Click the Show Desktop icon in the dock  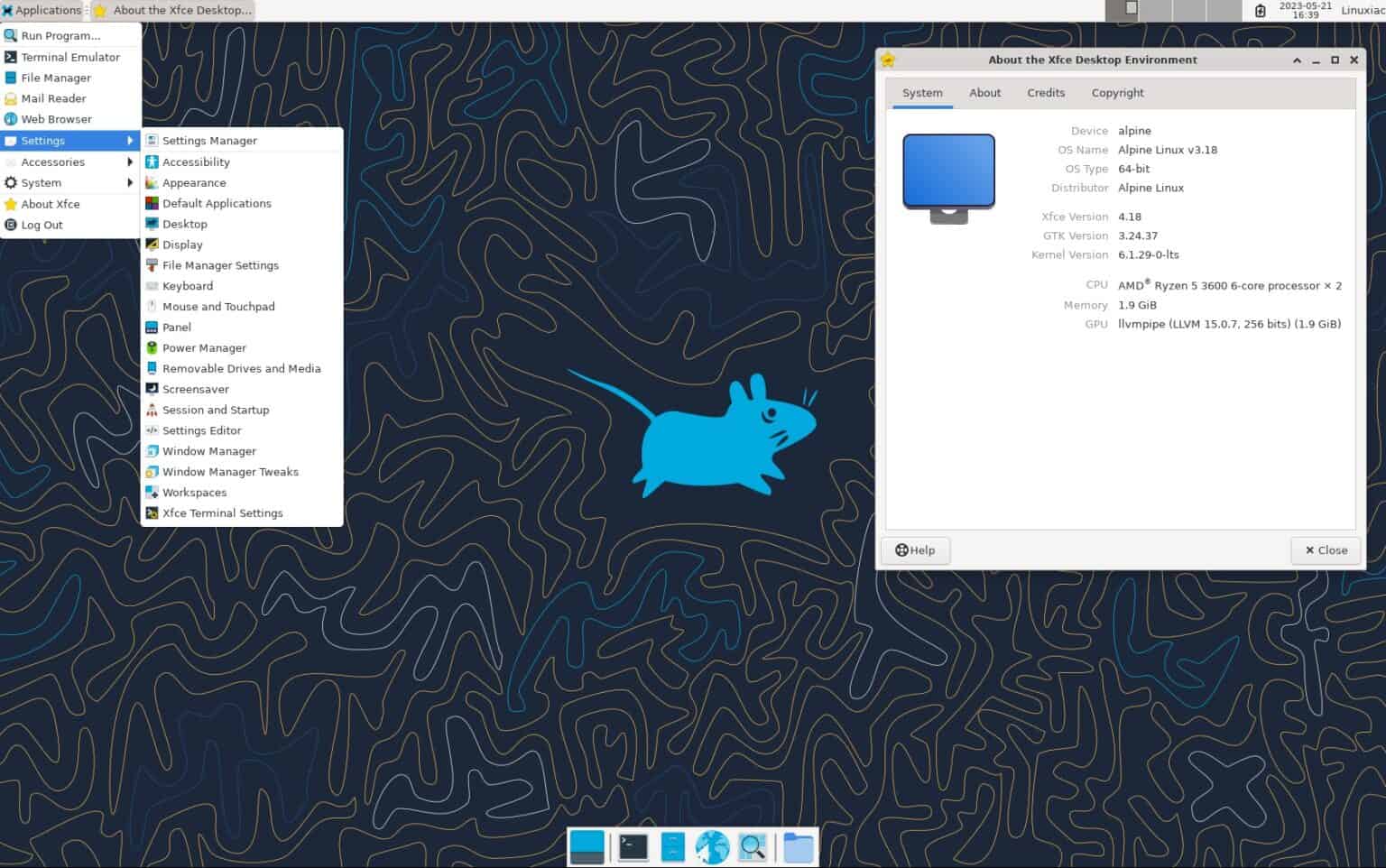click(587, 846)
